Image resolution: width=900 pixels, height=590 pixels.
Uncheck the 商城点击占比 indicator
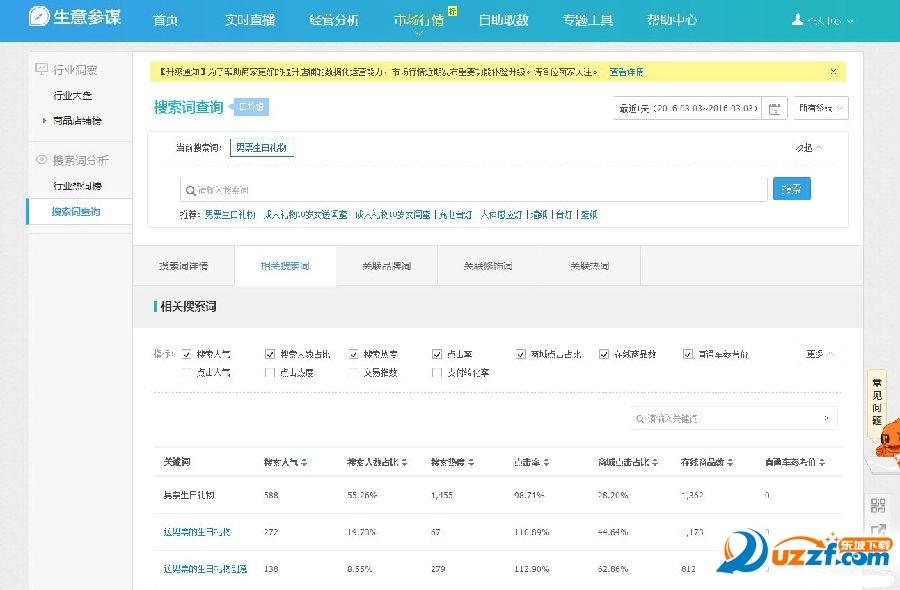[x=521, y=354]
